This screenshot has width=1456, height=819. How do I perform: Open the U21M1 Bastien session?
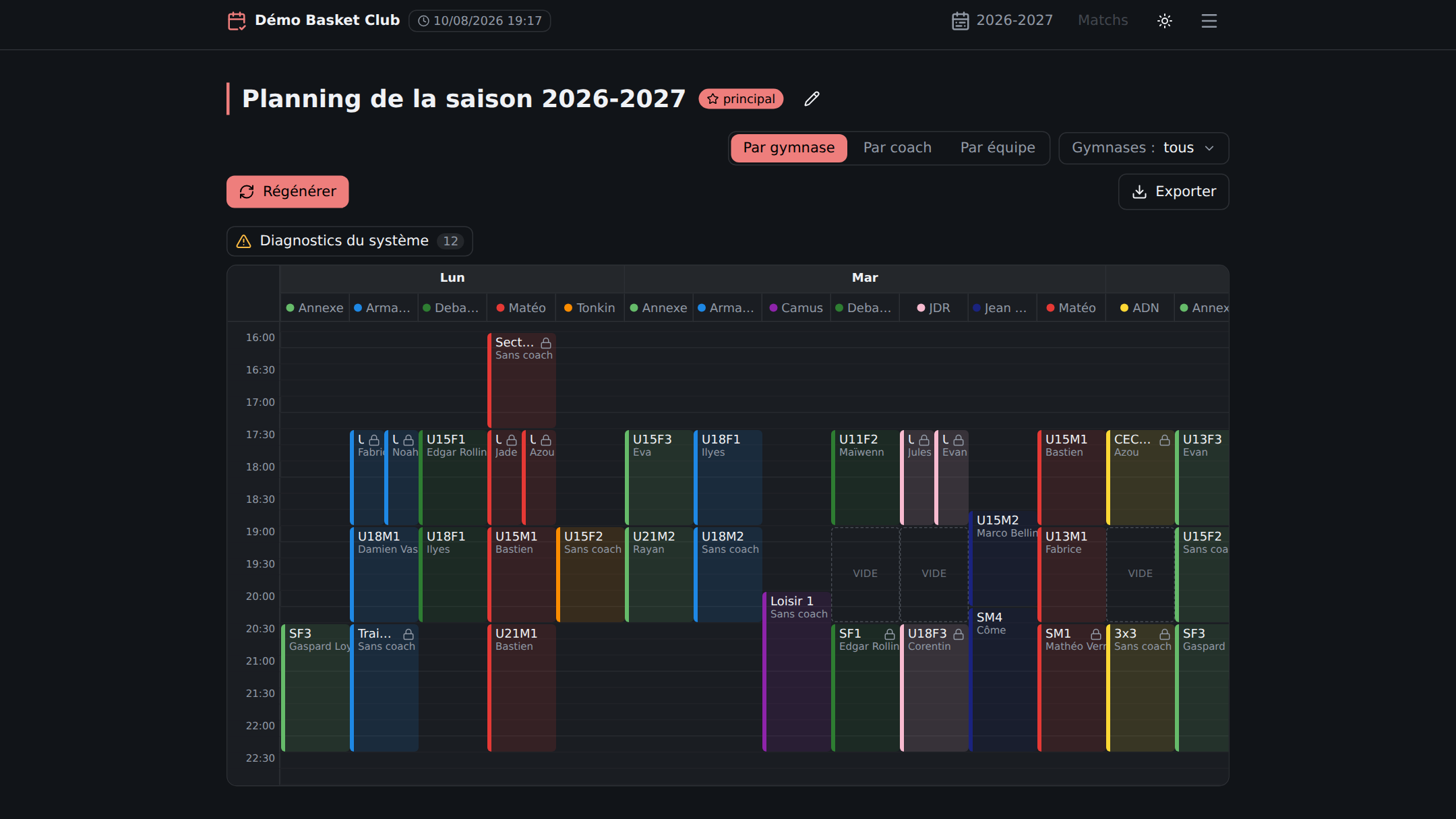(522, 688)
